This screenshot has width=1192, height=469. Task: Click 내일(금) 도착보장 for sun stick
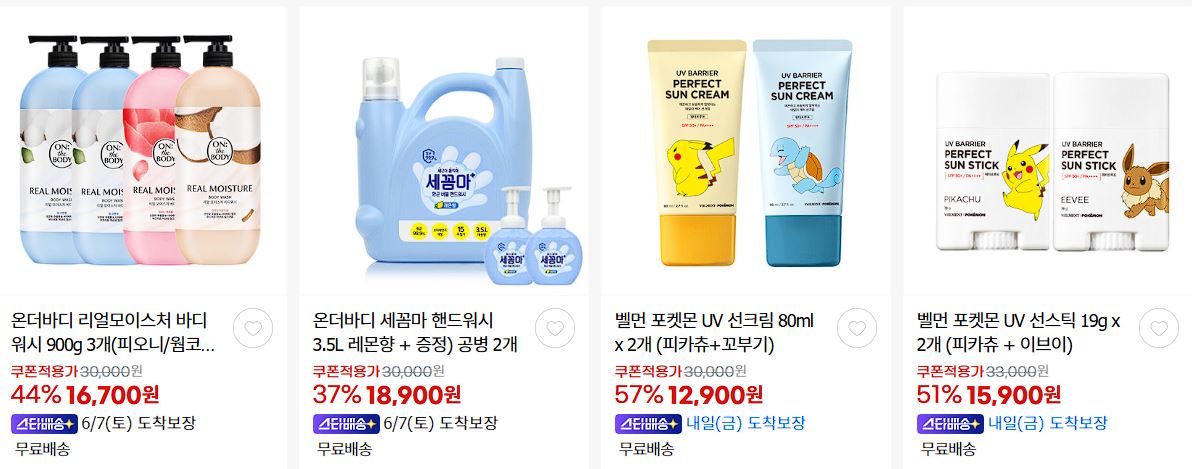[1048, 423]
